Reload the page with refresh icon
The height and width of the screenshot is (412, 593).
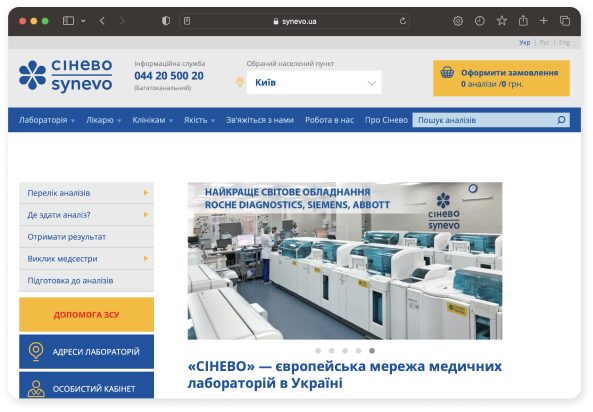[x=403, y=21]
